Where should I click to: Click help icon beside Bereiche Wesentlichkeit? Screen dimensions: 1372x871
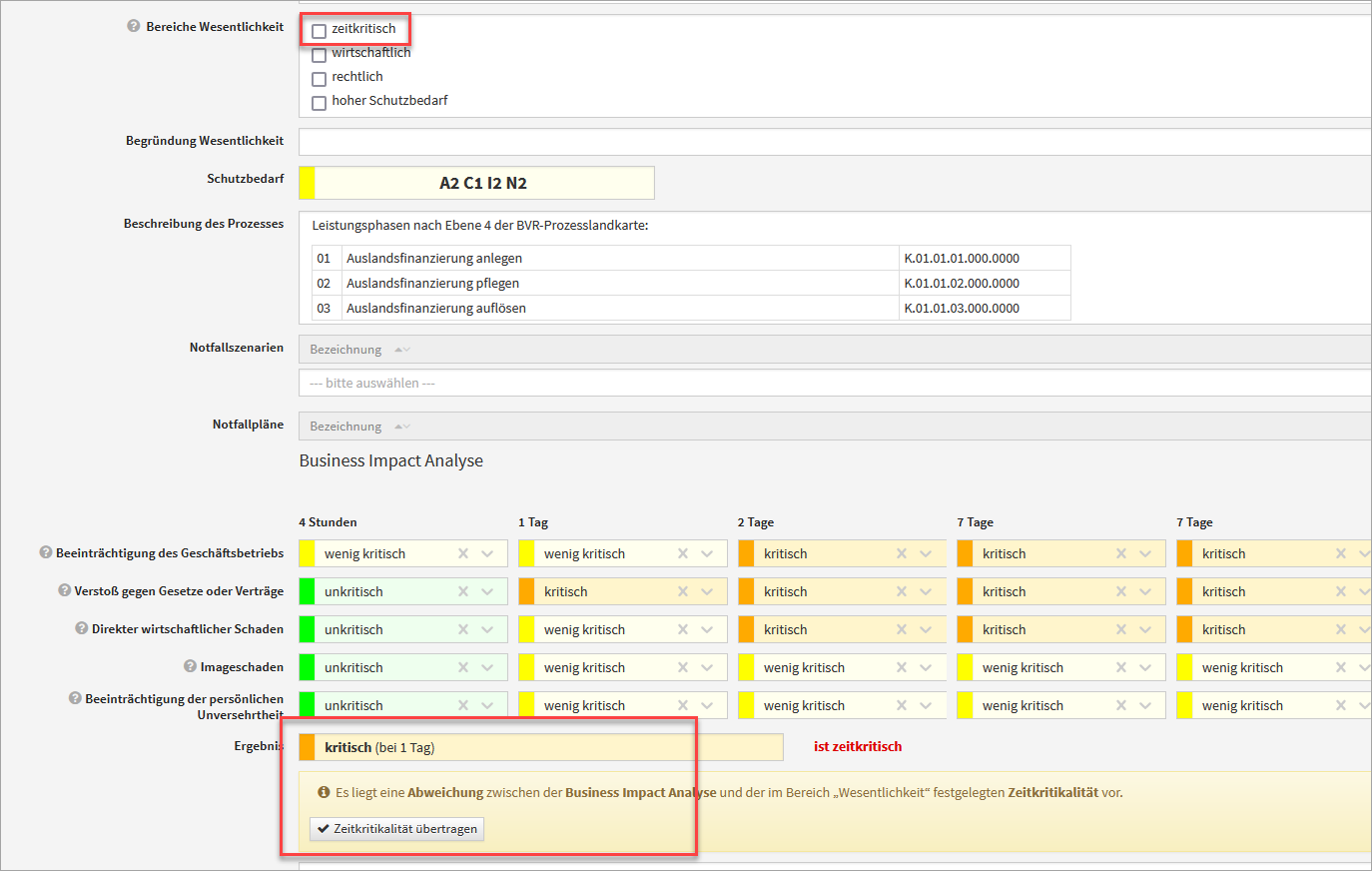[134, 26]
